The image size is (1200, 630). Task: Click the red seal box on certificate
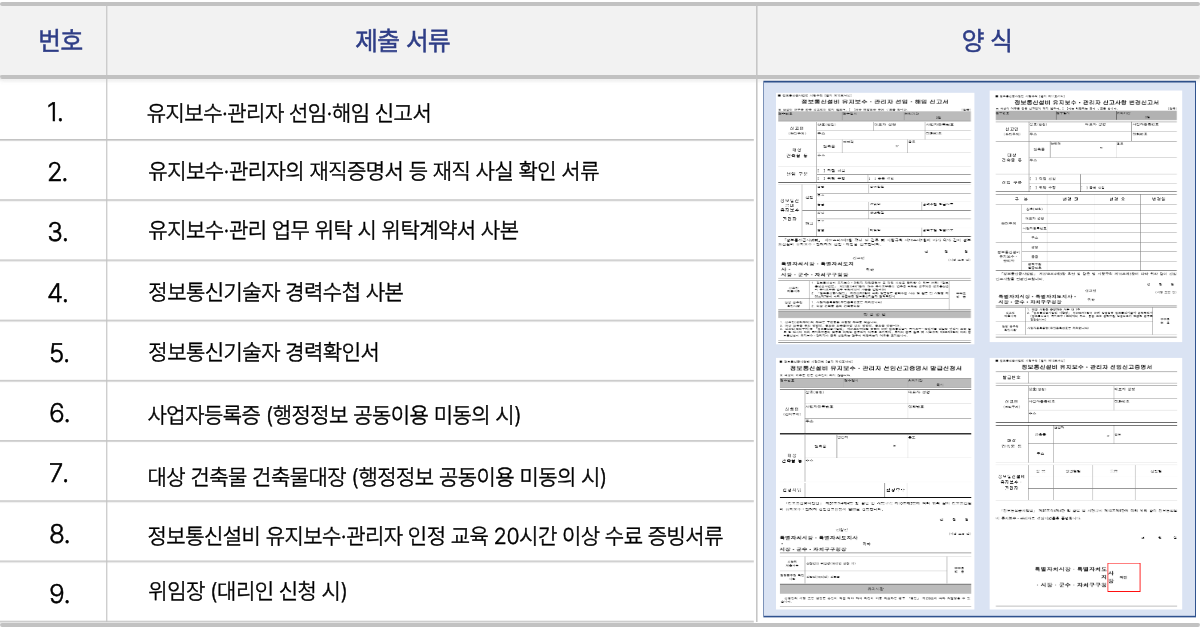pos(1122,578)
